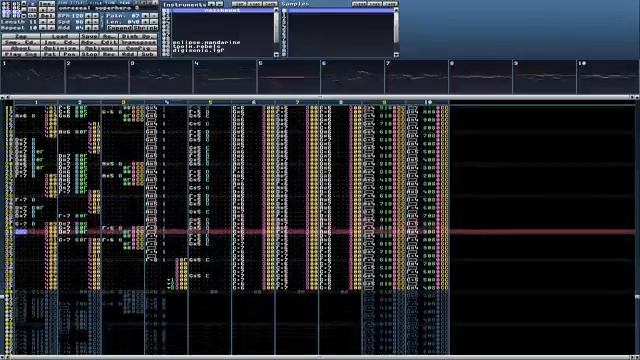Click channel 6 scope display
This screenshot has width=640, height=360.
(x=353, y=77)
